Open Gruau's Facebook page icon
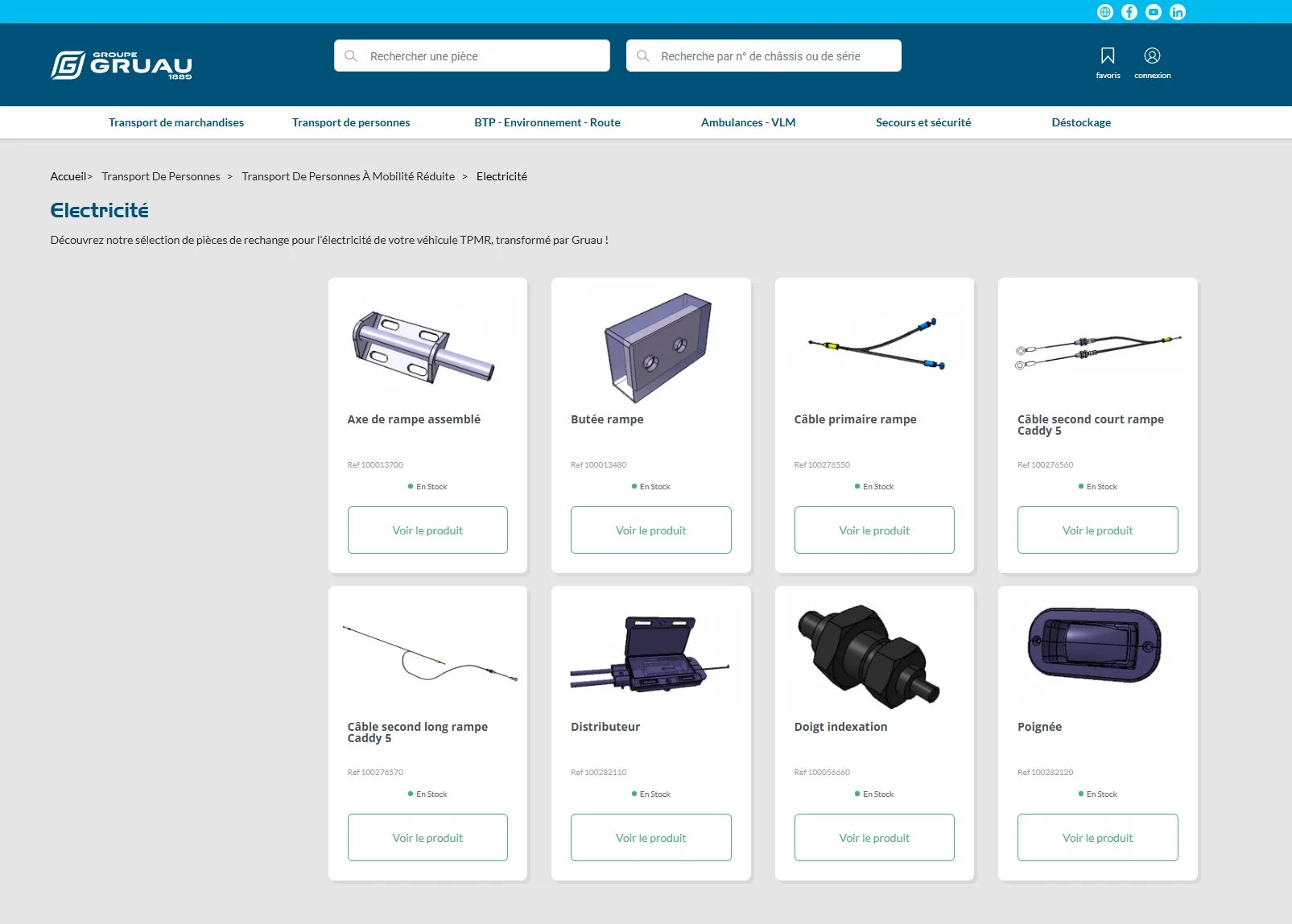Image resolution: width=1292 pixels, height=924 pixels. (x=1129, y=12)
